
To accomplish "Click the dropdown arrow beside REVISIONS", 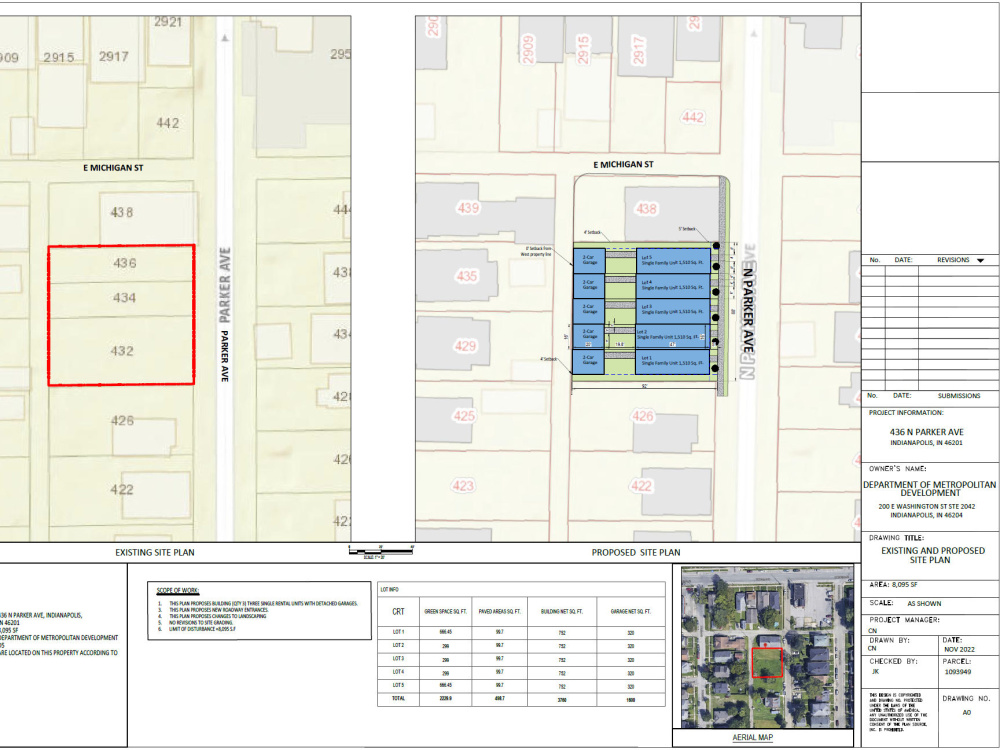I will click(980, 260).
